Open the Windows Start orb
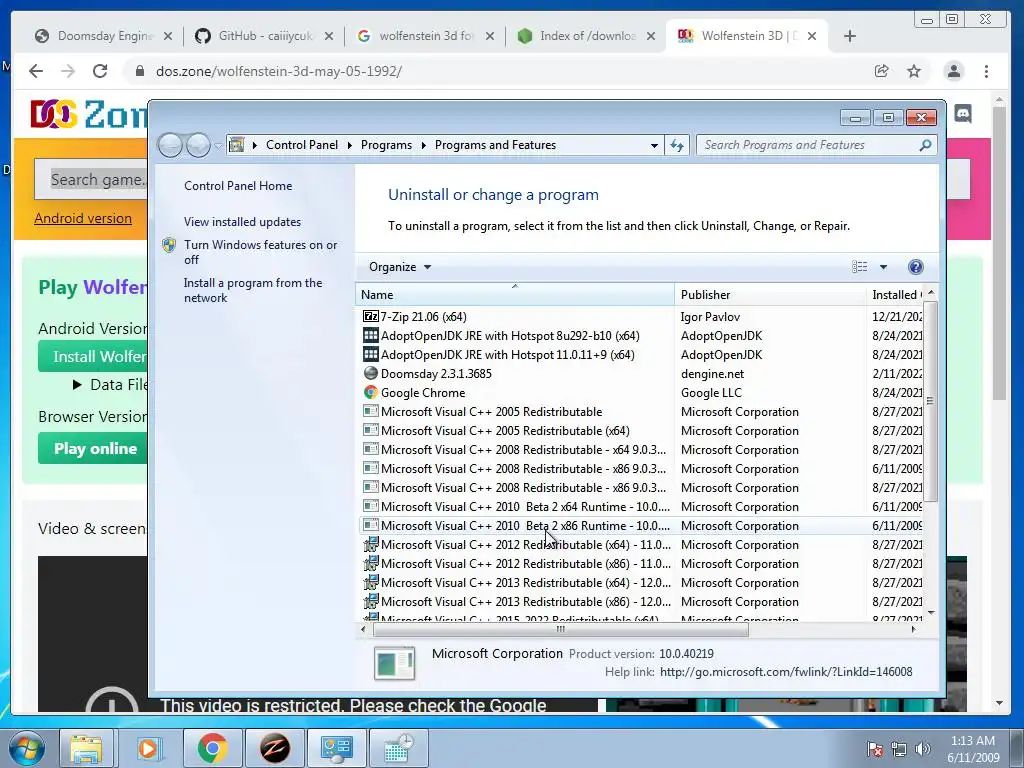The image size is (1024, 768). click(27, 748)
